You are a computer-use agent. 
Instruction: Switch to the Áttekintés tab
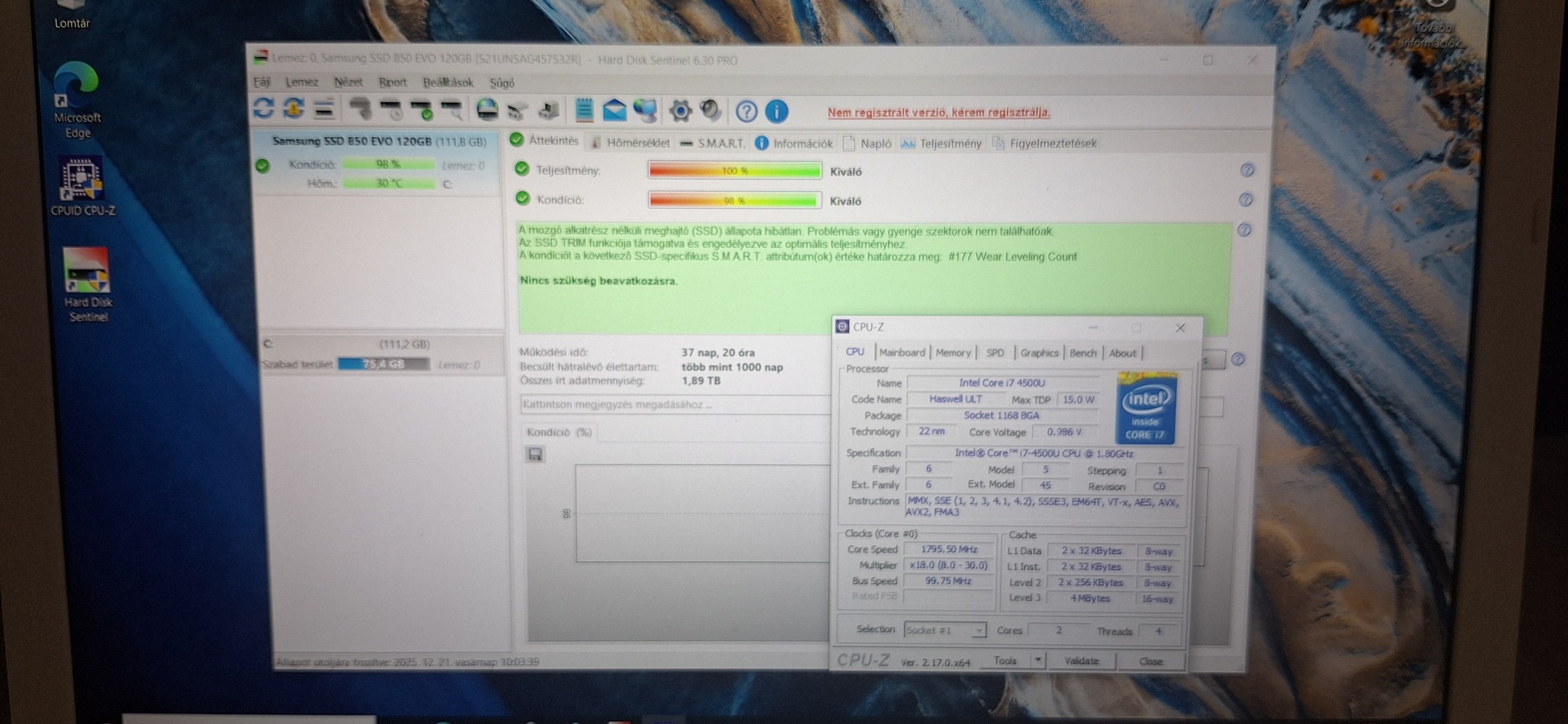point(544,140)
